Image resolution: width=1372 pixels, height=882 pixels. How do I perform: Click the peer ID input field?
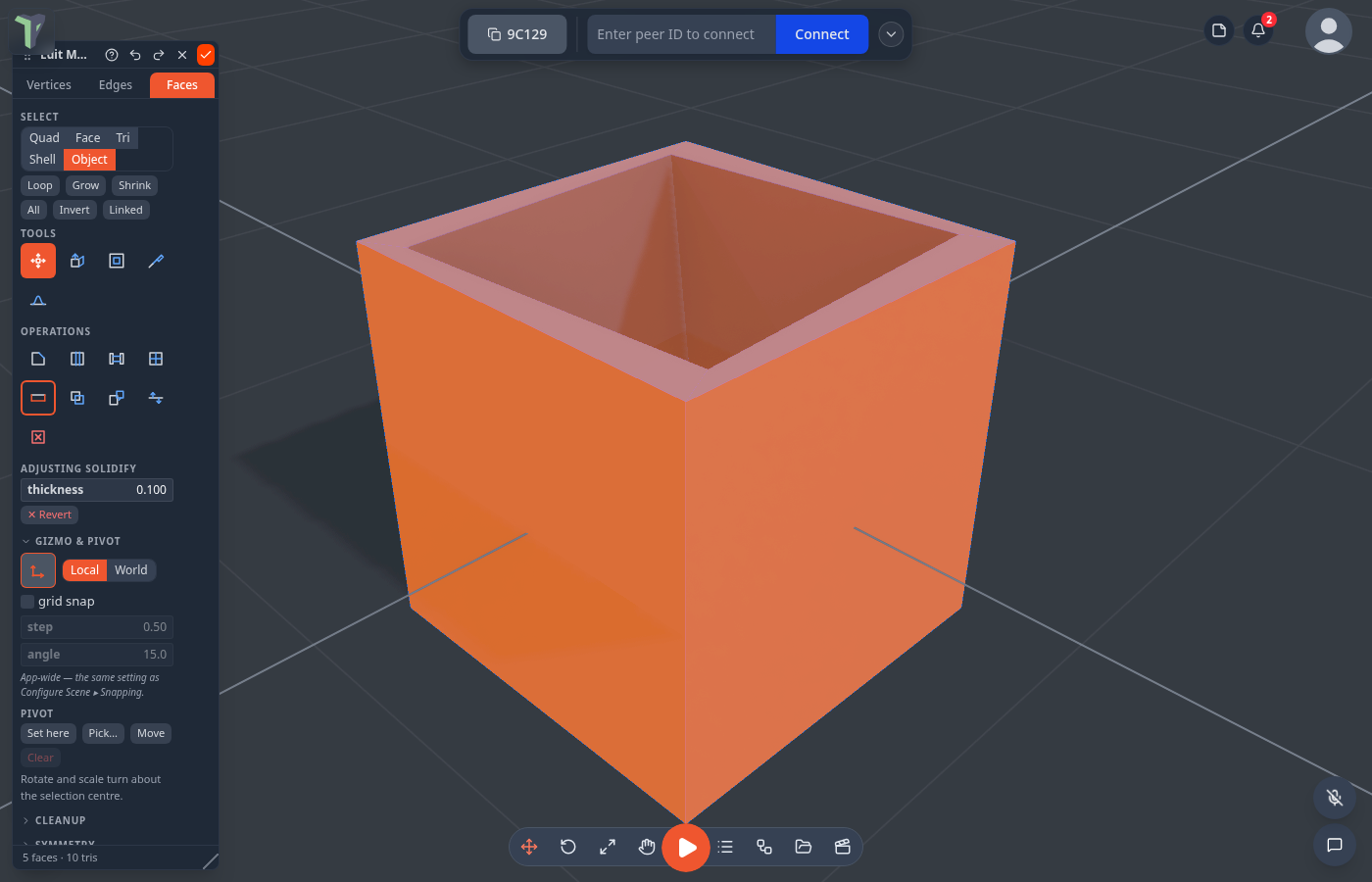[x=681, y=34]
